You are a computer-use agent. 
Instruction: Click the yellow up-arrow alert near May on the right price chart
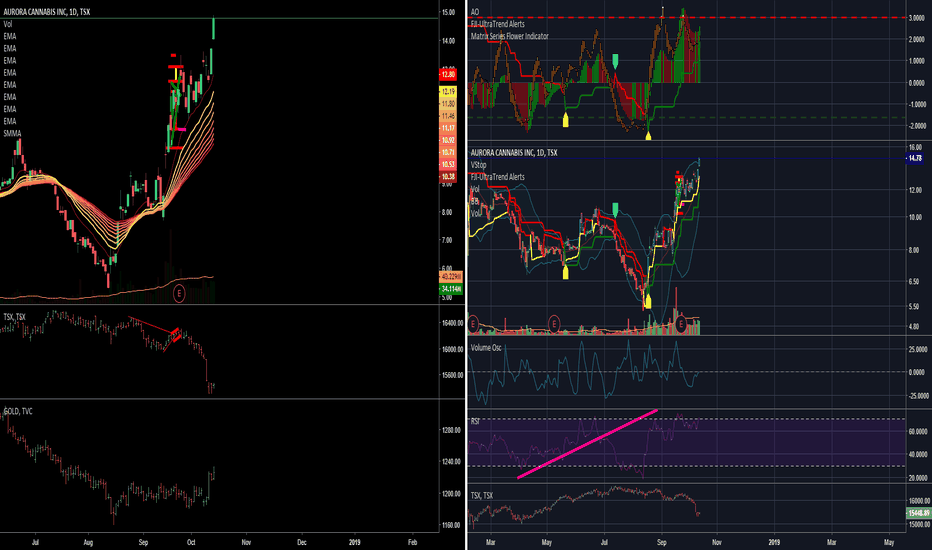(x=565, y=272)
